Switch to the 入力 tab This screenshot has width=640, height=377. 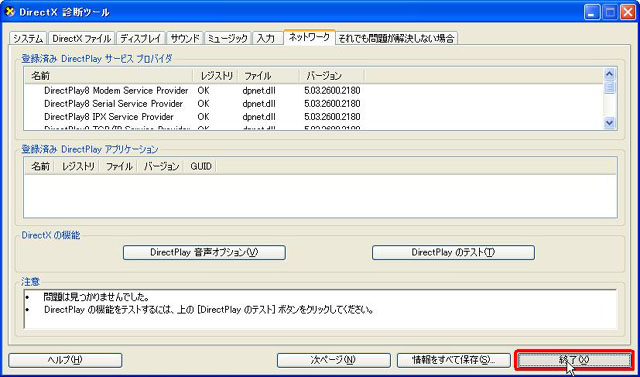pos(267,38)
